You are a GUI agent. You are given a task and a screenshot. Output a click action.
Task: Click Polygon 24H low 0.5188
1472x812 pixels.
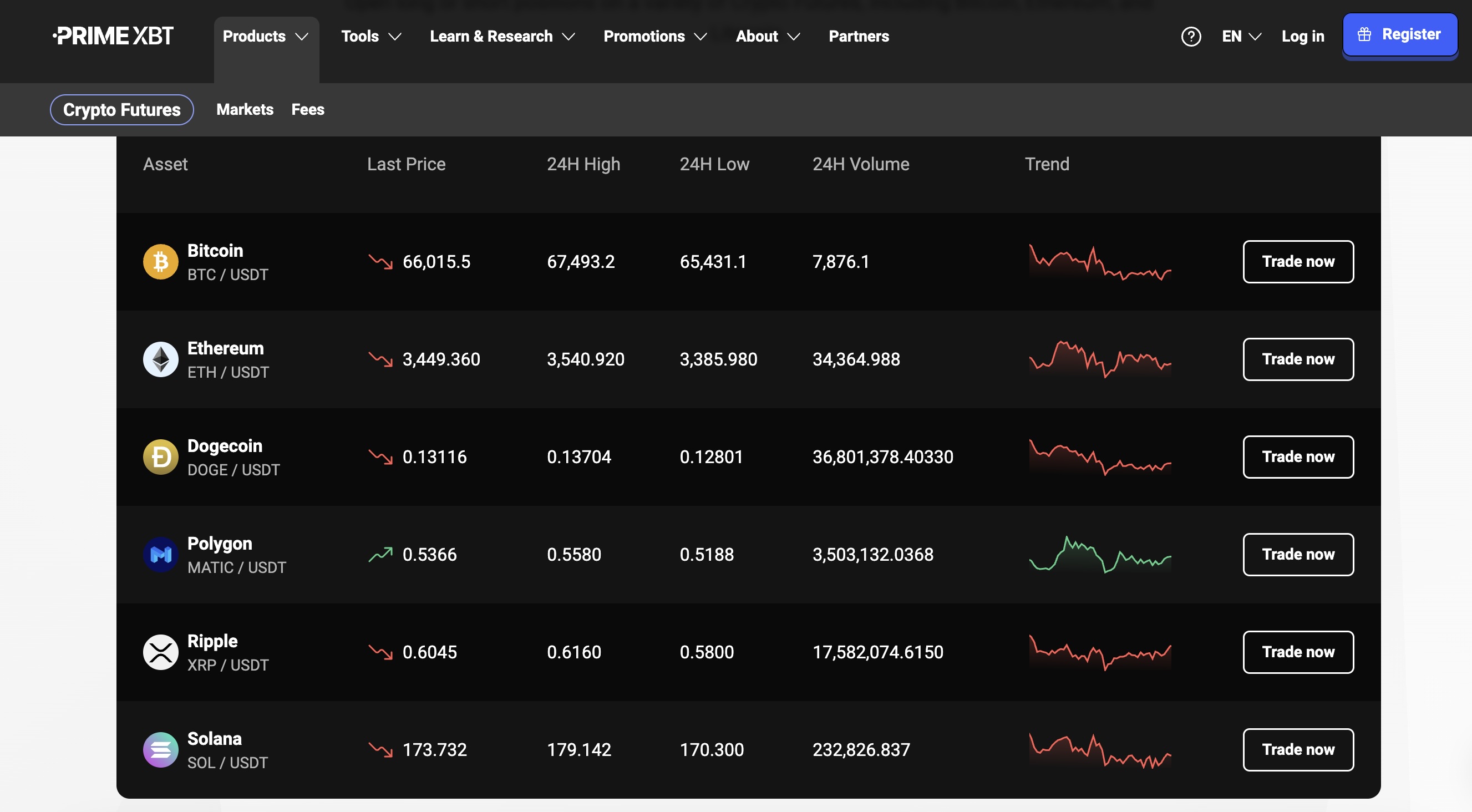tap(707, 555)
